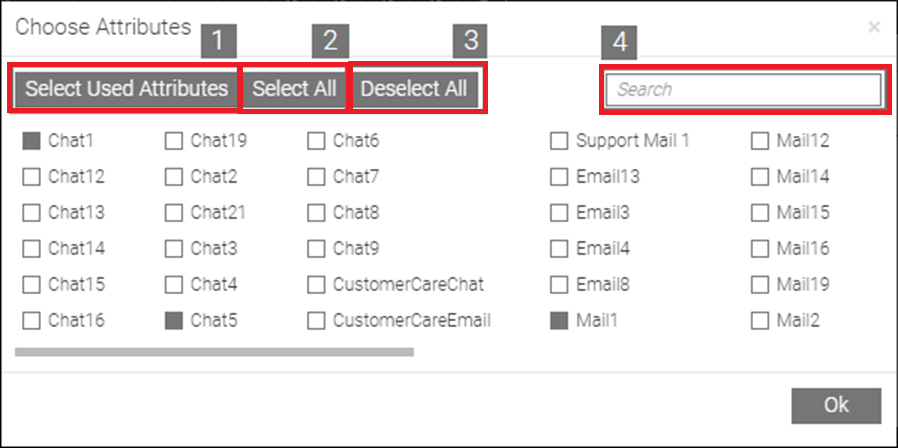Check the Chat19 attribute

click(x=174, y=141)
